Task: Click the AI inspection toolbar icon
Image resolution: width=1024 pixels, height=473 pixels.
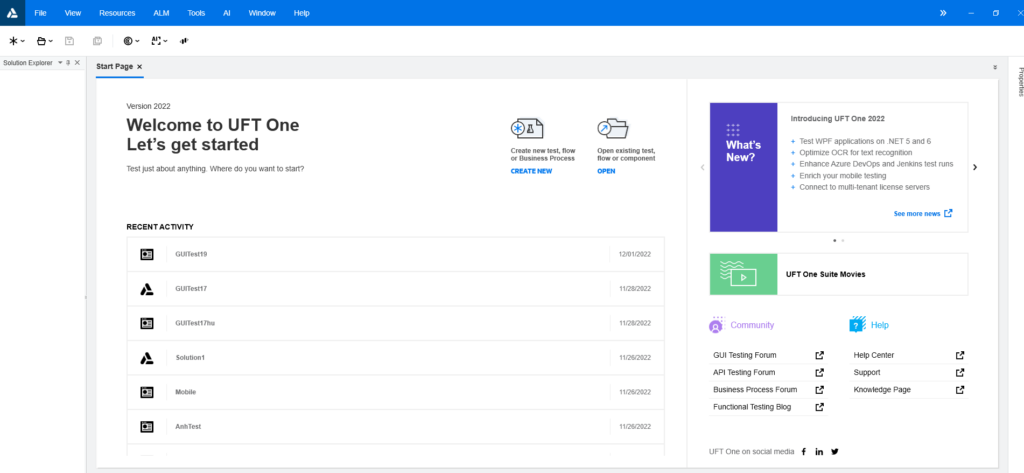Action: click(156, 41)
